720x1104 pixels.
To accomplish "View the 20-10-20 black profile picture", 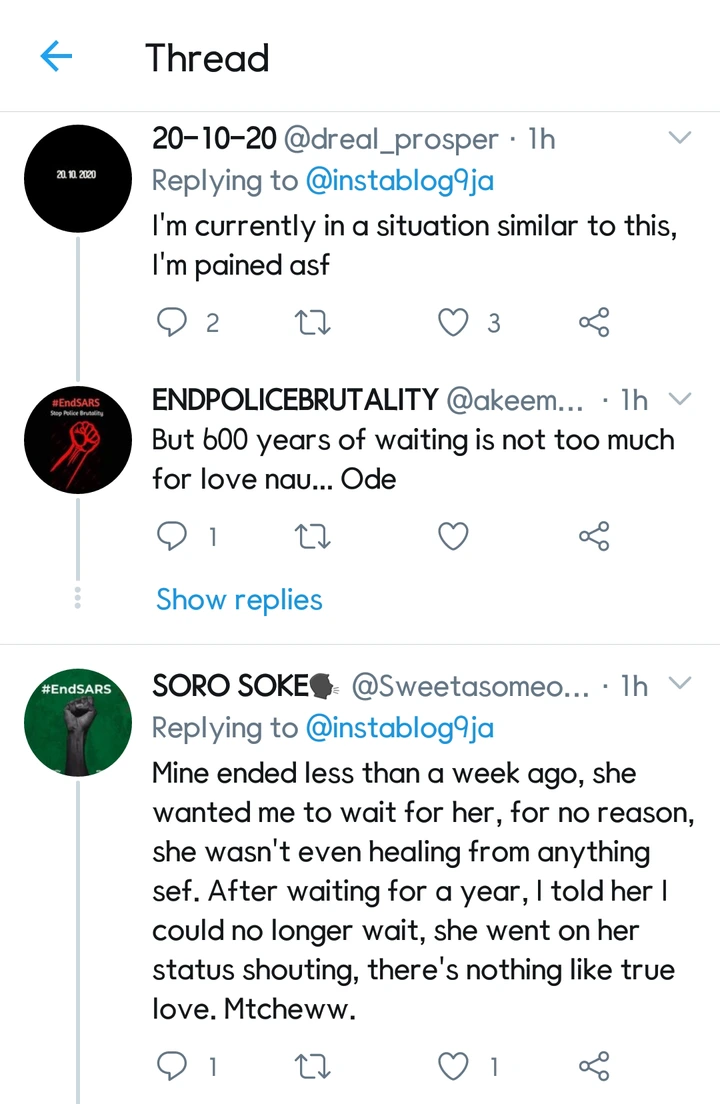I will pos(75,176).
